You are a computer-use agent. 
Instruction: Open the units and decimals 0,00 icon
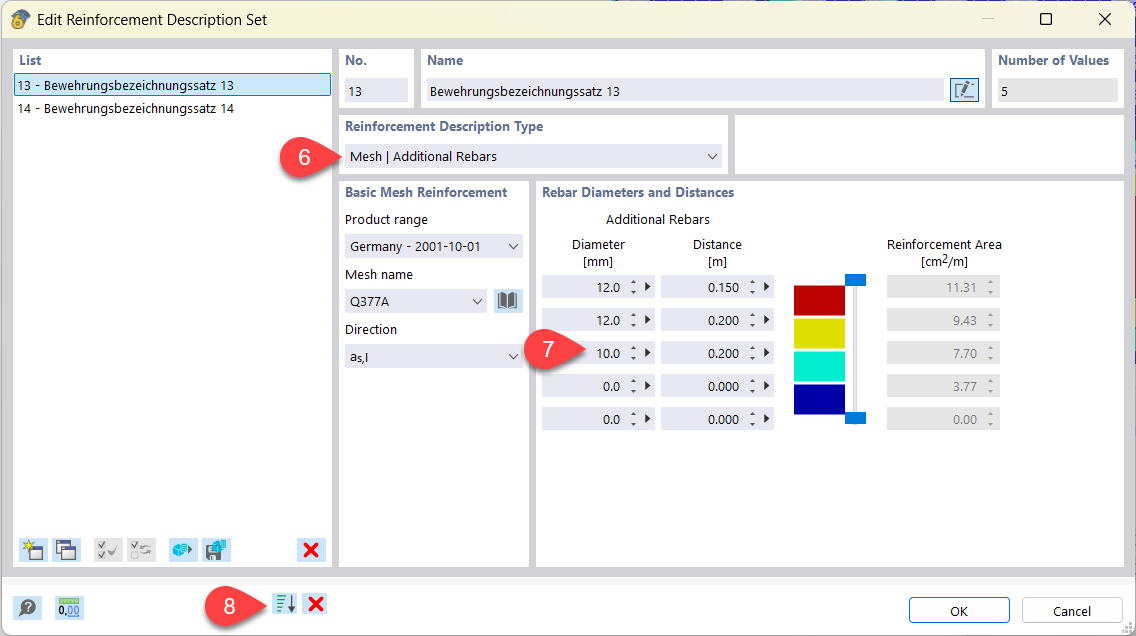pyautogui.click(x=69, y=608)
